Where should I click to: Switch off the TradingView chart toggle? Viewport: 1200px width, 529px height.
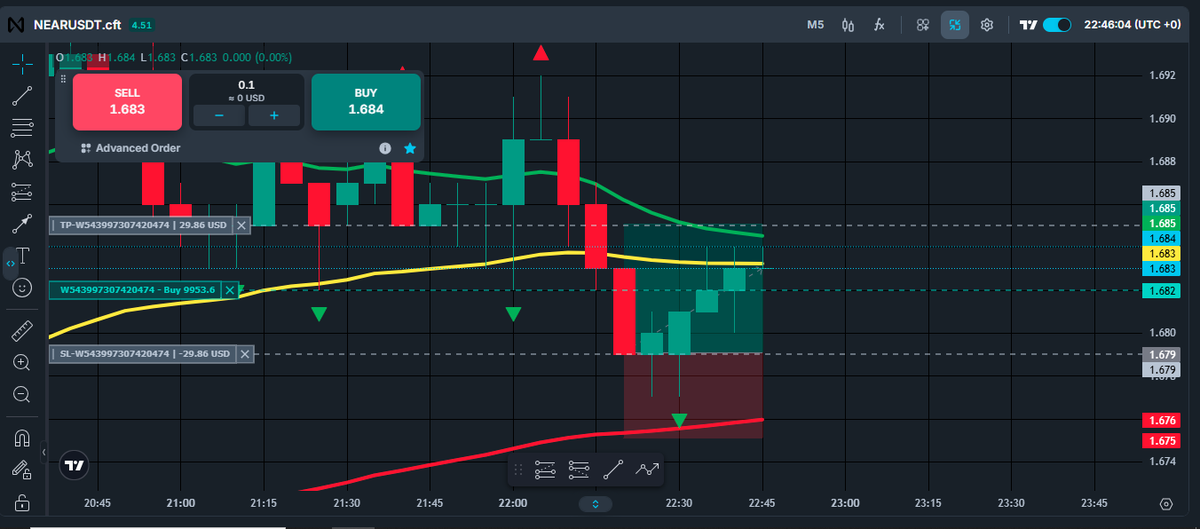1057,25
